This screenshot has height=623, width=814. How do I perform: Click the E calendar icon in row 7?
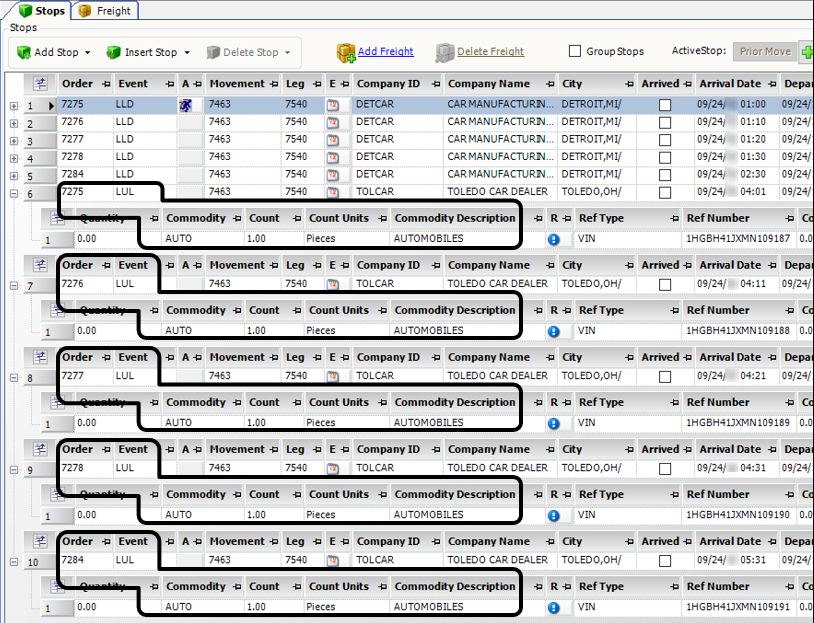[332, 285]
